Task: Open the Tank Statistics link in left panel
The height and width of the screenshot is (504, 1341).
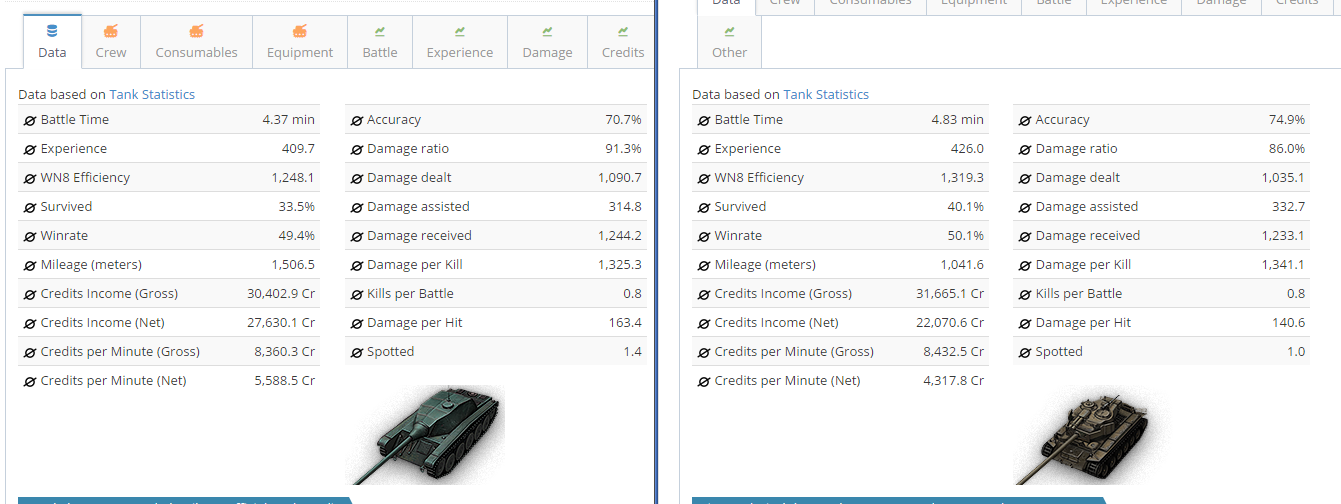Action: pyautogui.click(x=152, y=94)
